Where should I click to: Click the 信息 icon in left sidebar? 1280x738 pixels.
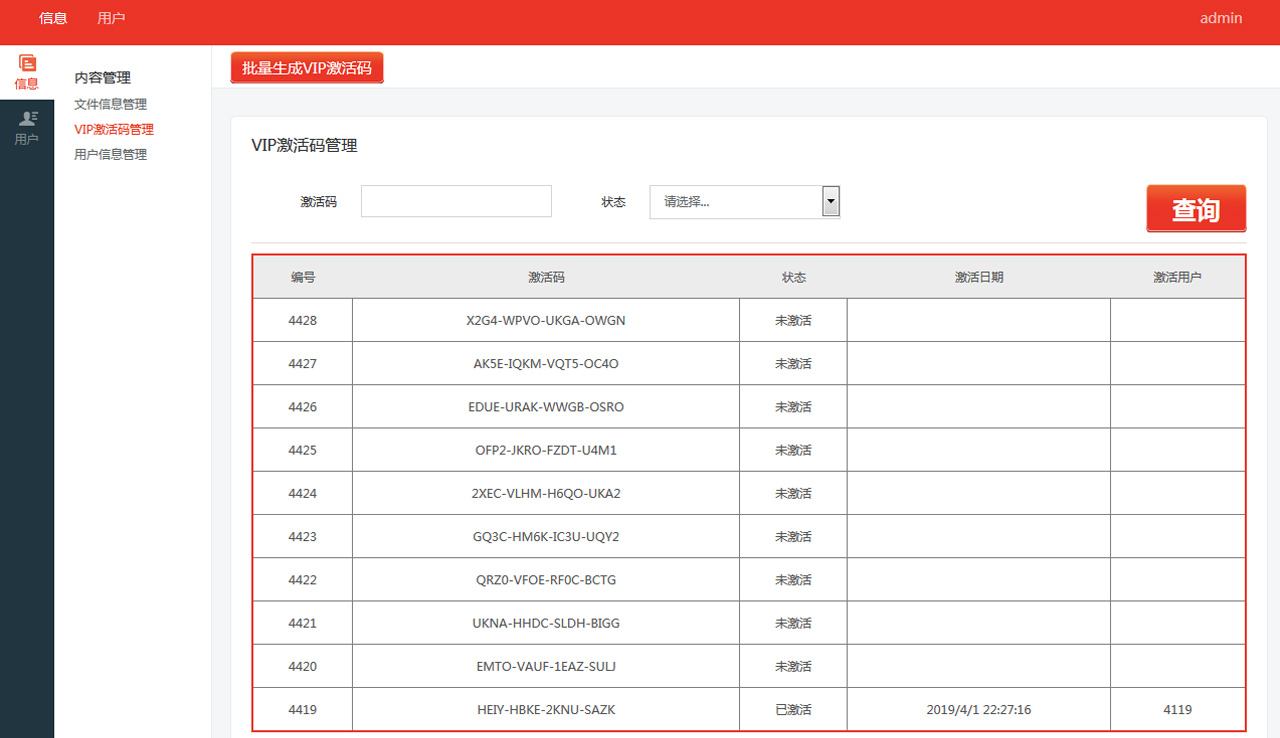[26, 72]
